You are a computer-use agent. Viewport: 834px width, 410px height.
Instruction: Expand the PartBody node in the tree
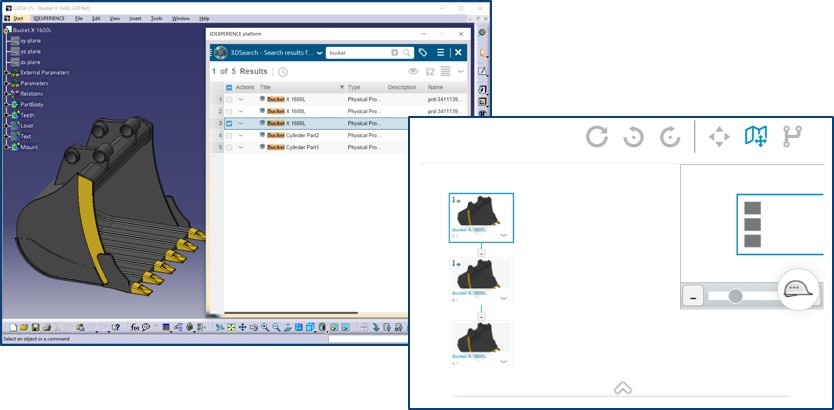pyautogui.click(x=6, y=105)
